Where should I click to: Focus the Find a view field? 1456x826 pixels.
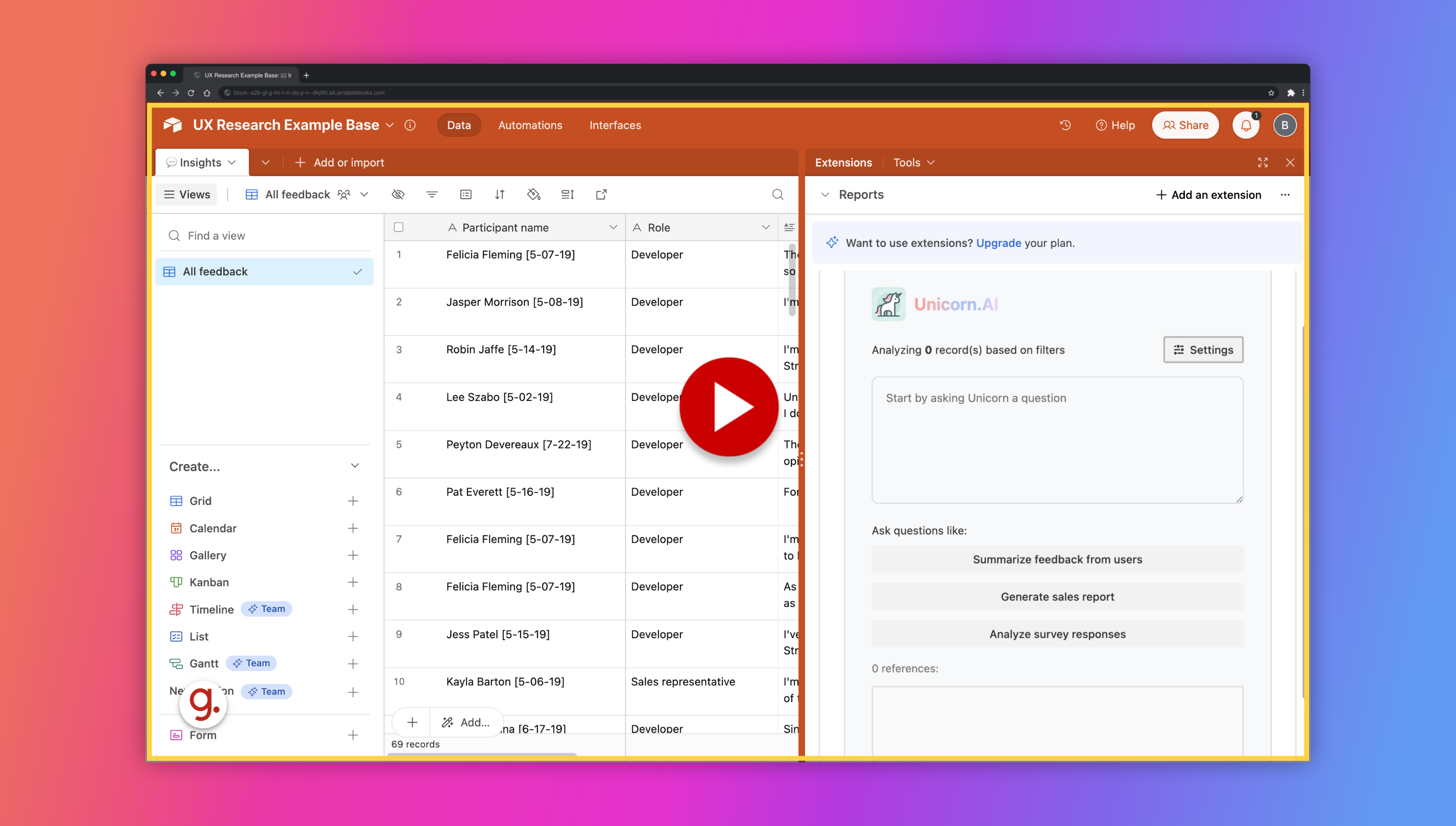tap(264, 235)
